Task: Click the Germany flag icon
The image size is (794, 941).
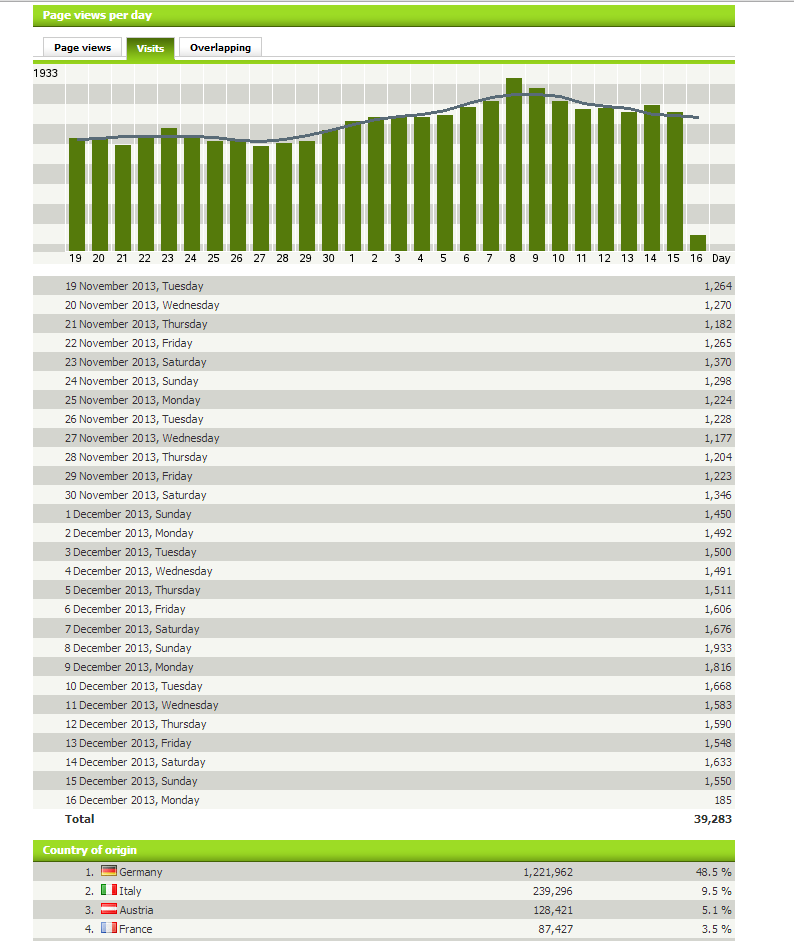Action: coord(109,871)
